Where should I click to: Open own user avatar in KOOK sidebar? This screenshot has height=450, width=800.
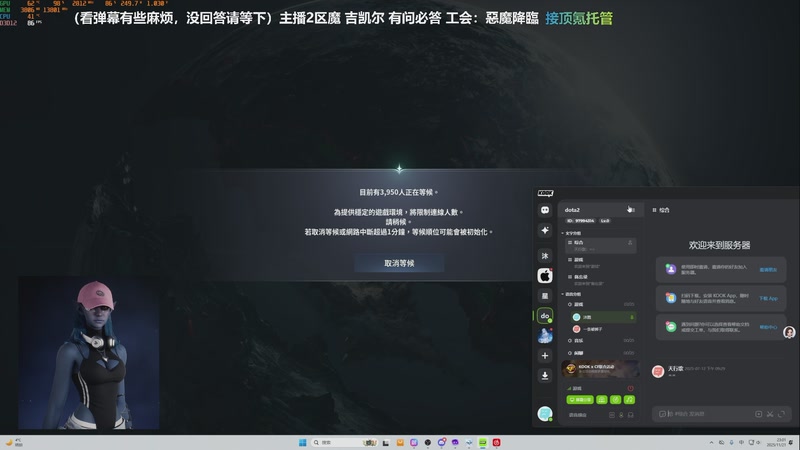click(x=544, y=413)
